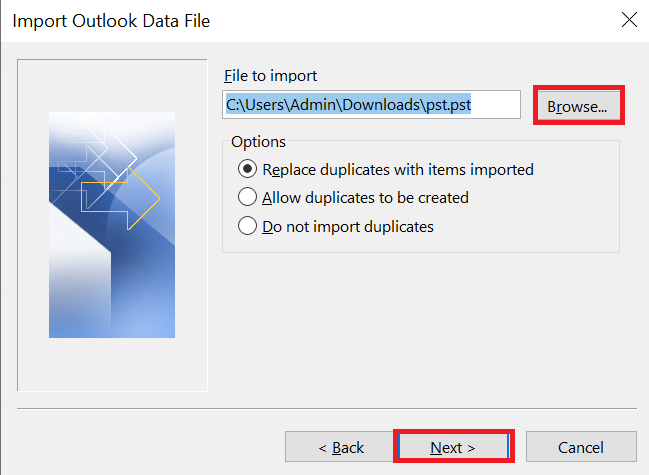Select Do not import duplicates radio
This screenshot has width=649, height=475.
pyautogui.click(x=247, y=226)
